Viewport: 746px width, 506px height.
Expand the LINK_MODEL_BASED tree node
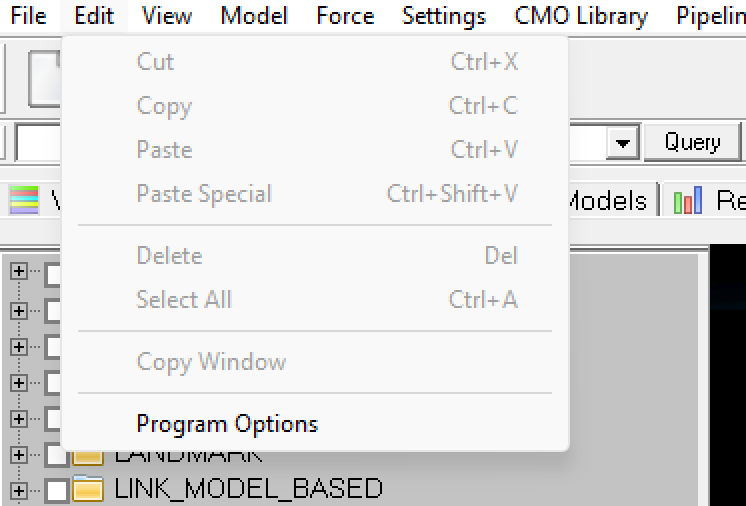(18, 490)
